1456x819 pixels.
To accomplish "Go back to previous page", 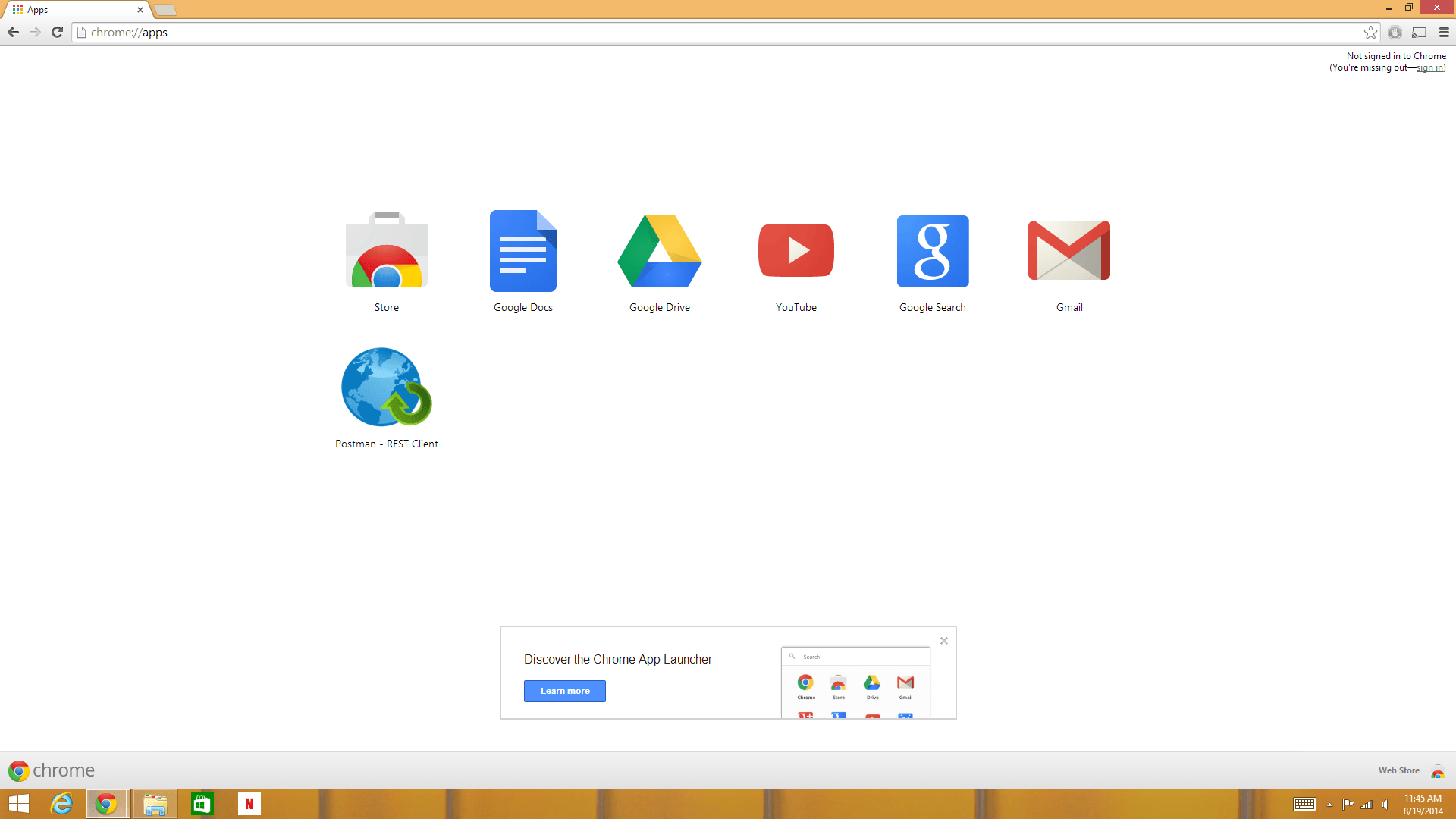I will click(x=13, y=32).
